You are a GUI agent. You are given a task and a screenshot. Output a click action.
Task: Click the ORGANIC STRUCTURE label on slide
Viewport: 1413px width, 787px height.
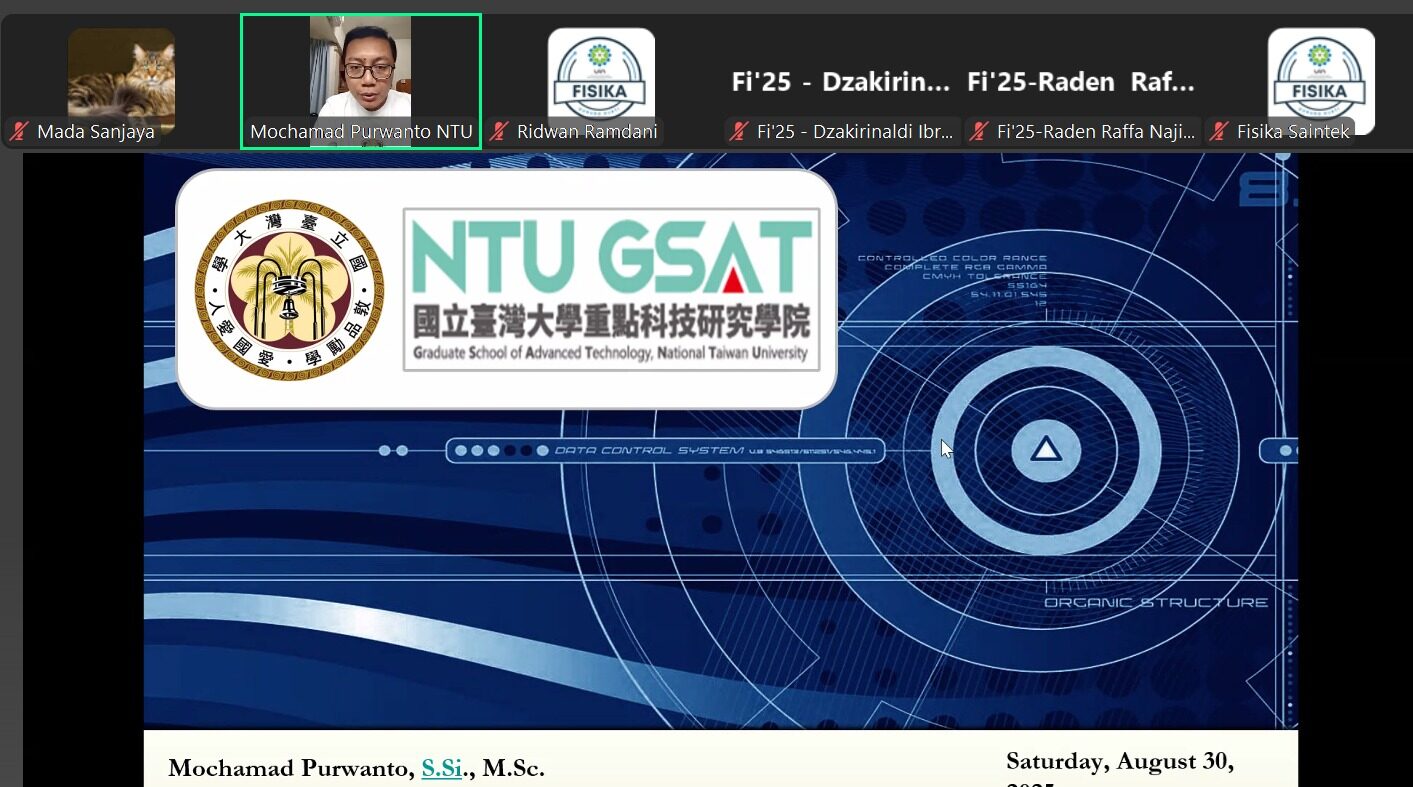[1155, 603]
